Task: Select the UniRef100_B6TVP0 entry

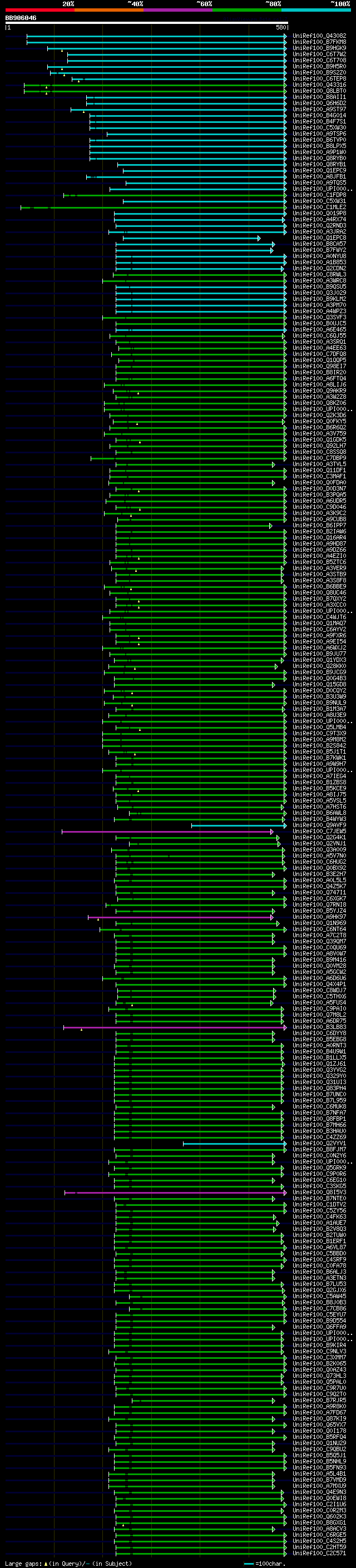Action: [x=319, y=140]
